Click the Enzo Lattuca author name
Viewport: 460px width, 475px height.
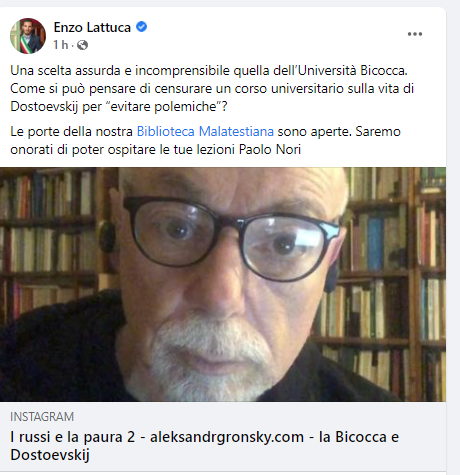tap(92, 27)
